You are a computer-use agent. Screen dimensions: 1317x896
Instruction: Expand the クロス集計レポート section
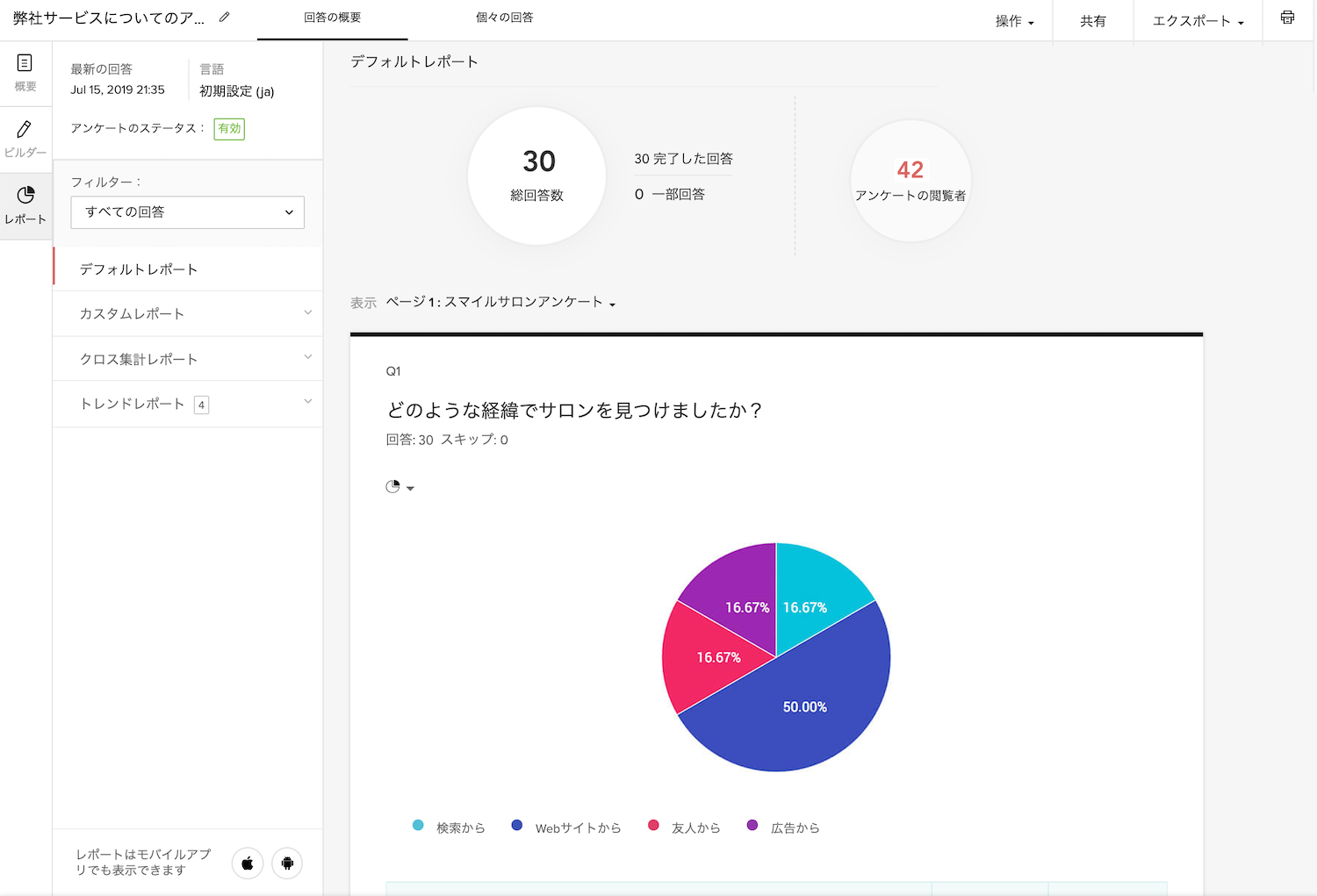188,359
